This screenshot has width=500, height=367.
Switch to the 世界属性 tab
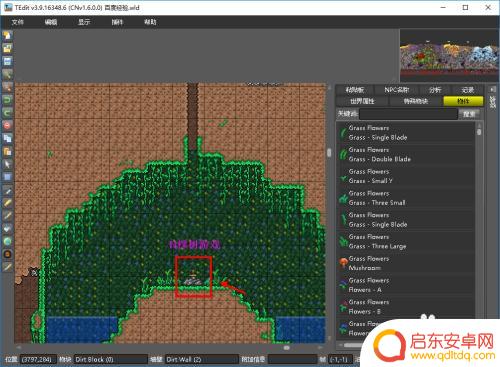point(362,101)
